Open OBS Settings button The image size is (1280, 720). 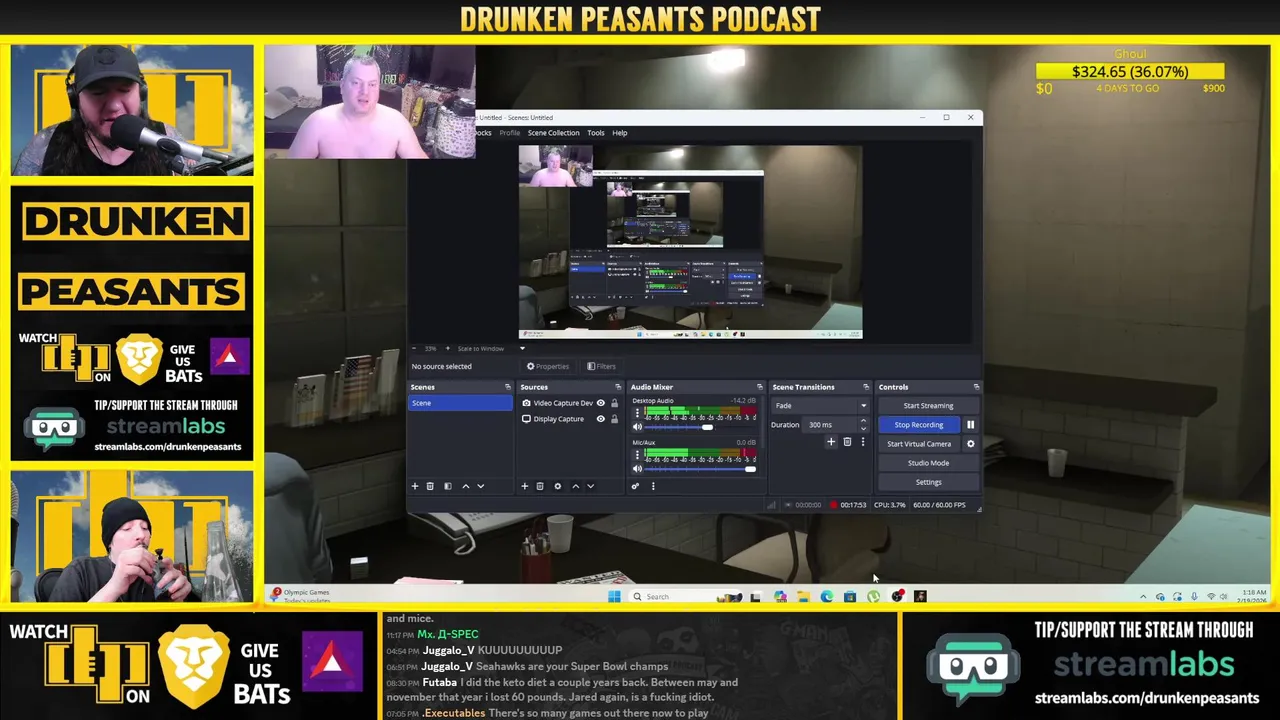928,482
